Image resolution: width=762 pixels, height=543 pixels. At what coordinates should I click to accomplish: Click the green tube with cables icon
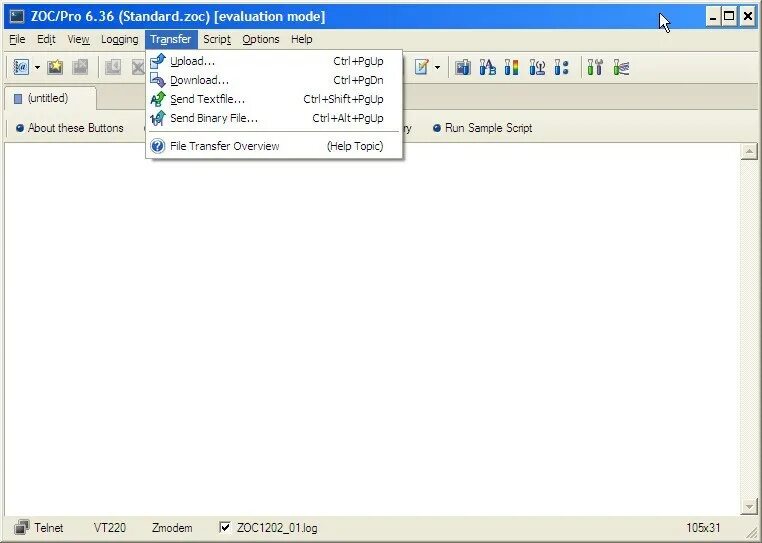621,67
